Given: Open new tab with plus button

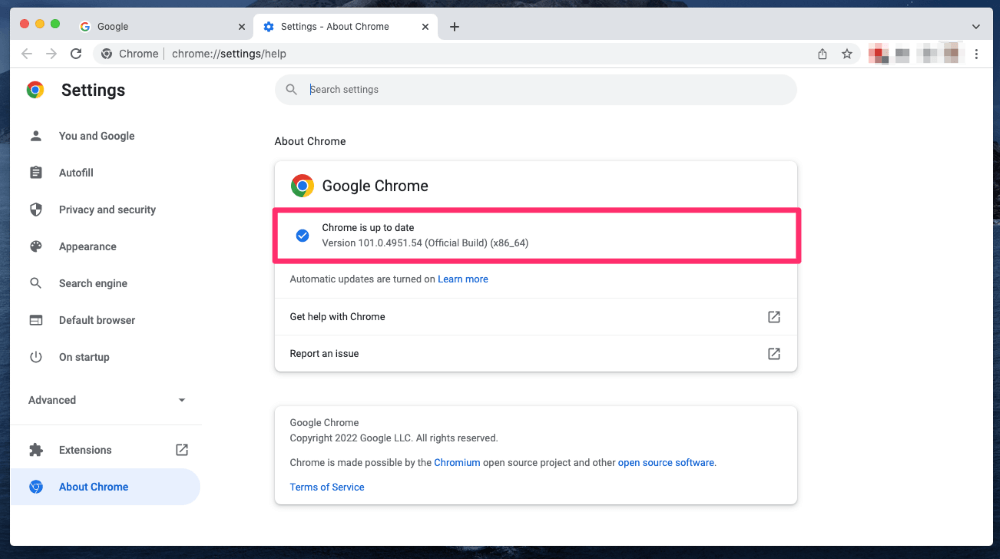Looking at the screenshot, I should tap(454, 27).
